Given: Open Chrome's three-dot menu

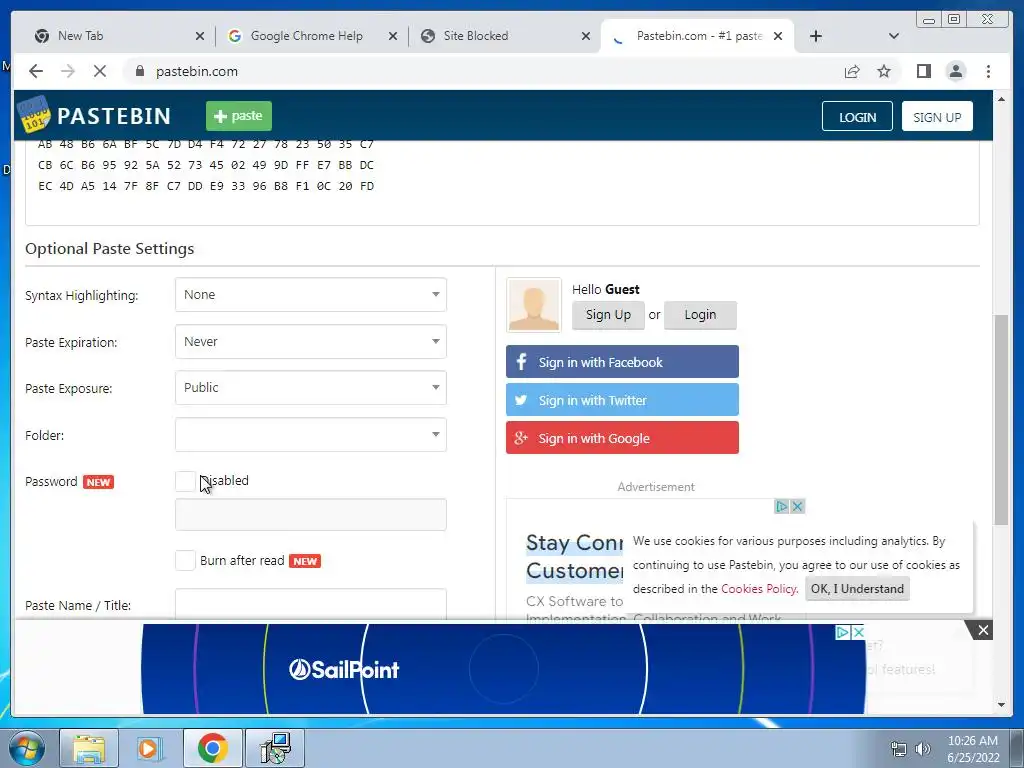Looking at the screenshot, I should pyautogui.click(x=988, y=71).
